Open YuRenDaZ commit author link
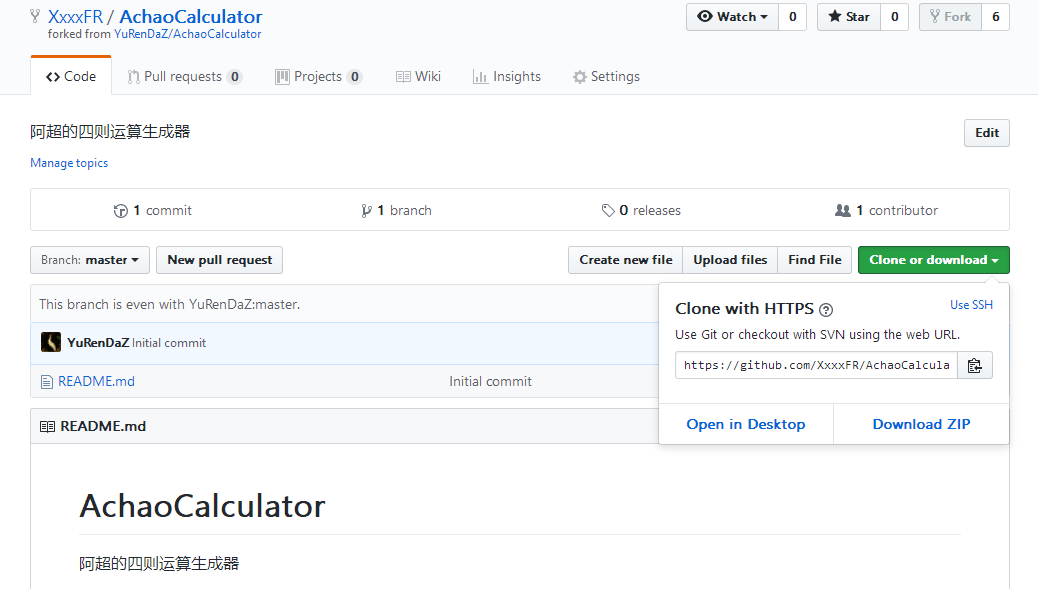 click(x=98, y=343)
